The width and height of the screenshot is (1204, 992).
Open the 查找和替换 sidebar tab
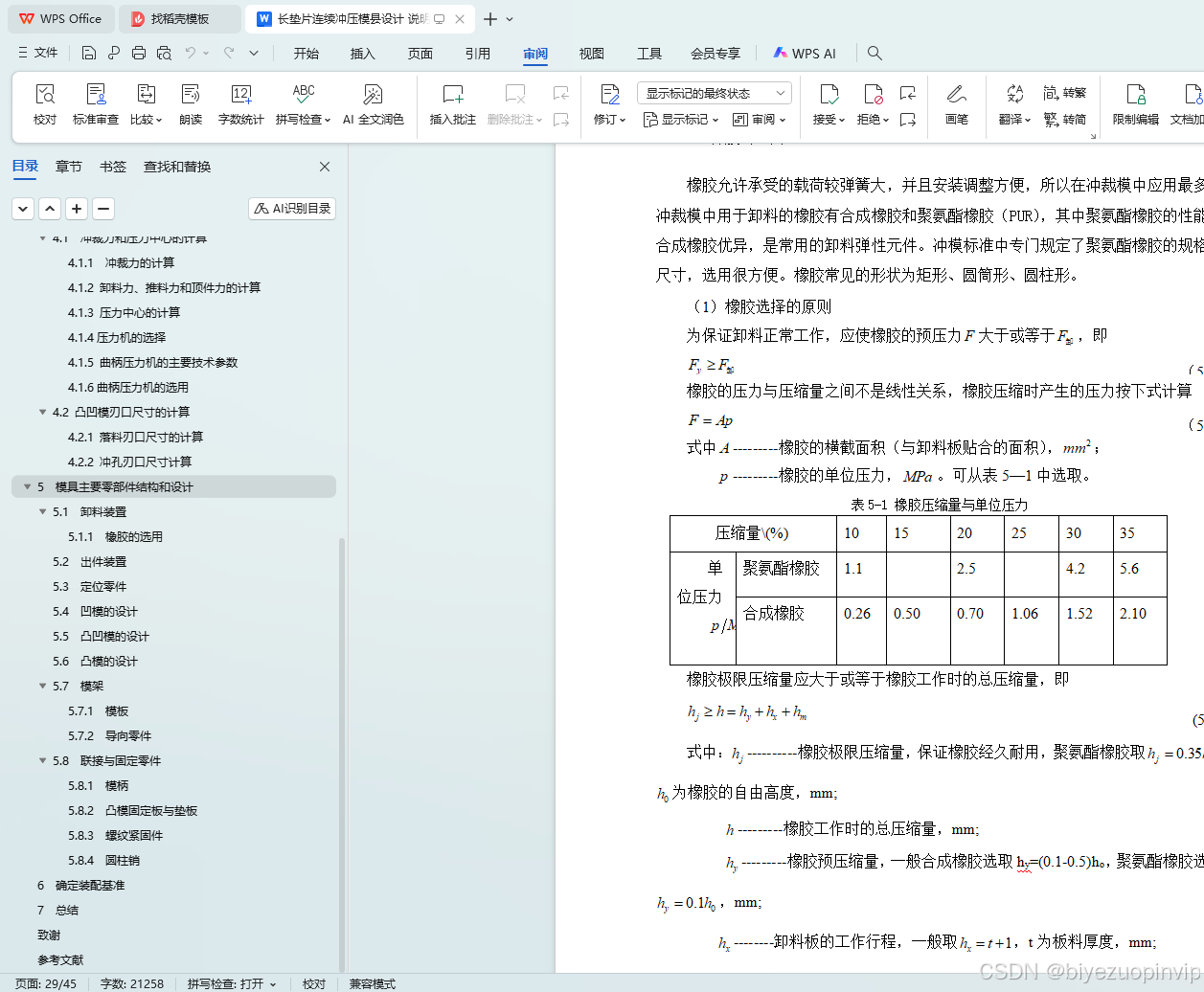coord(177,167)
